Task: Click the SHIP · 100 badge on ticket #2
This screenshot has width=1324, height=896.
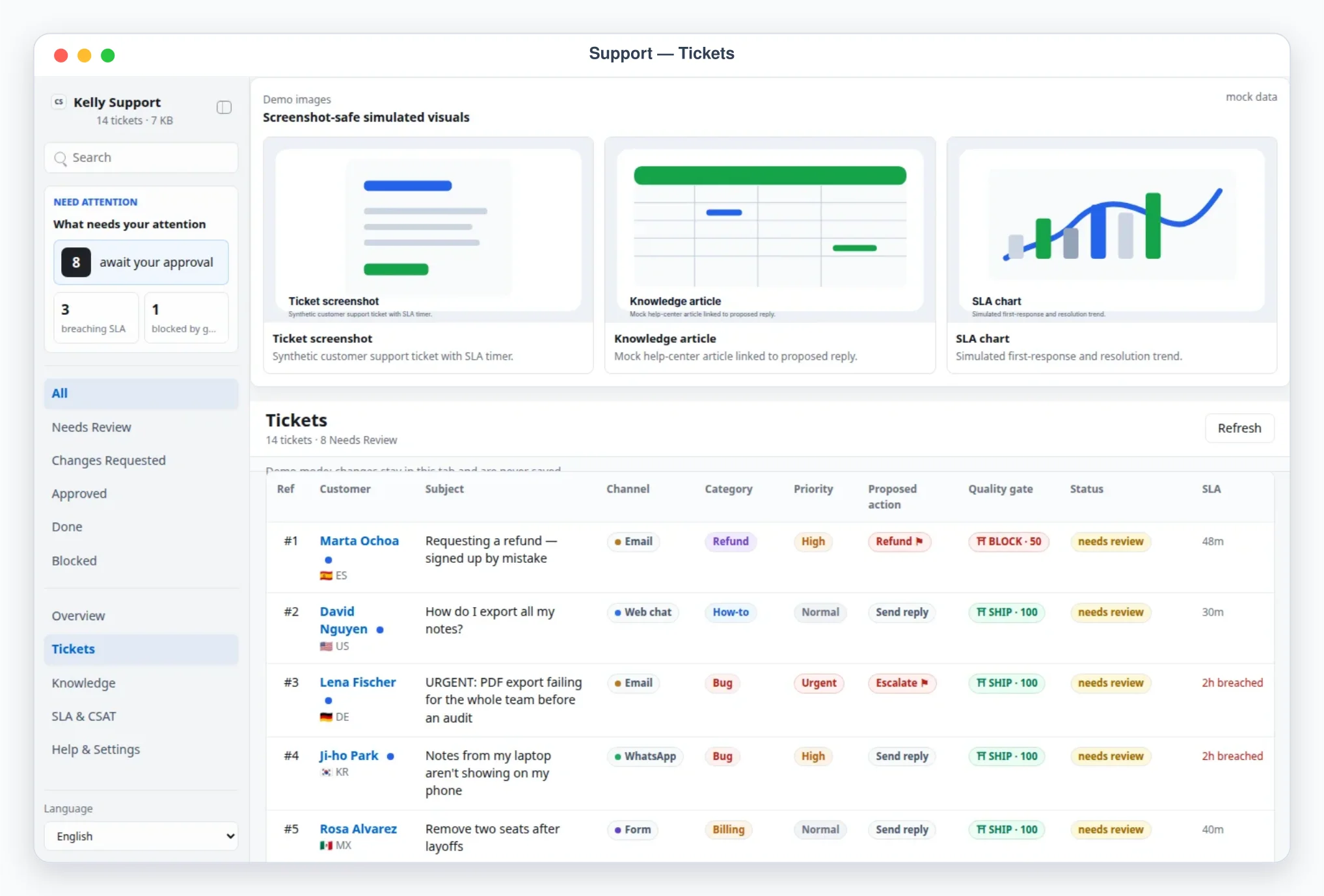Action: (1007, 612)
